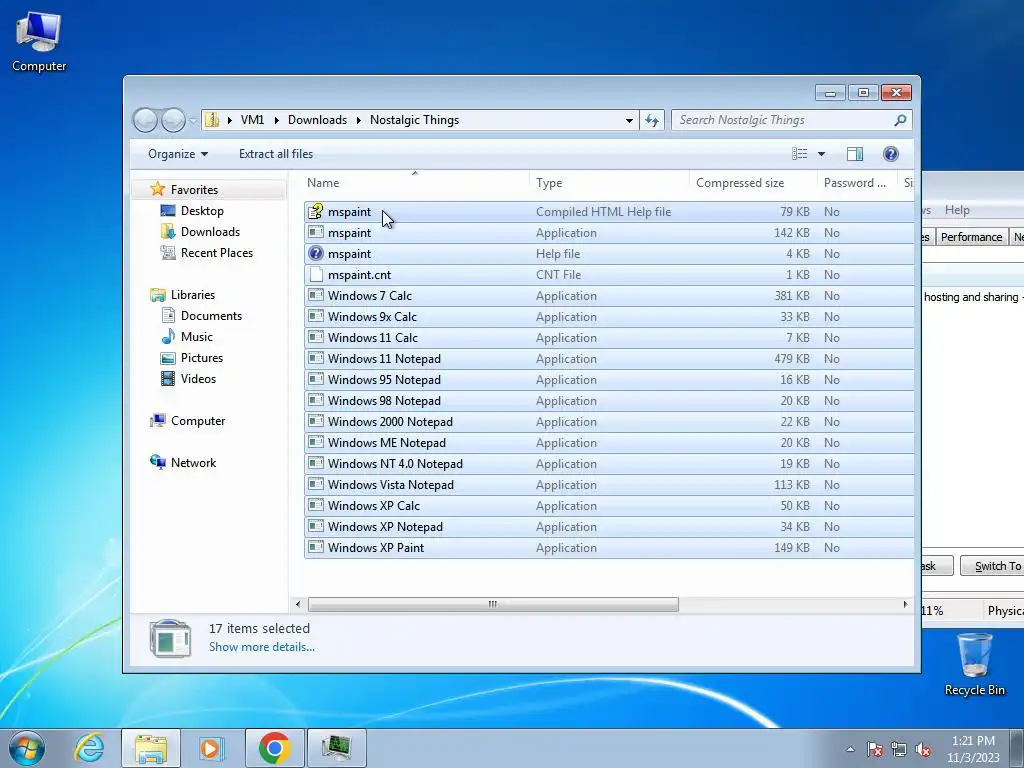
Task: Click the muted volume tray icon
Action: (922, 749)
